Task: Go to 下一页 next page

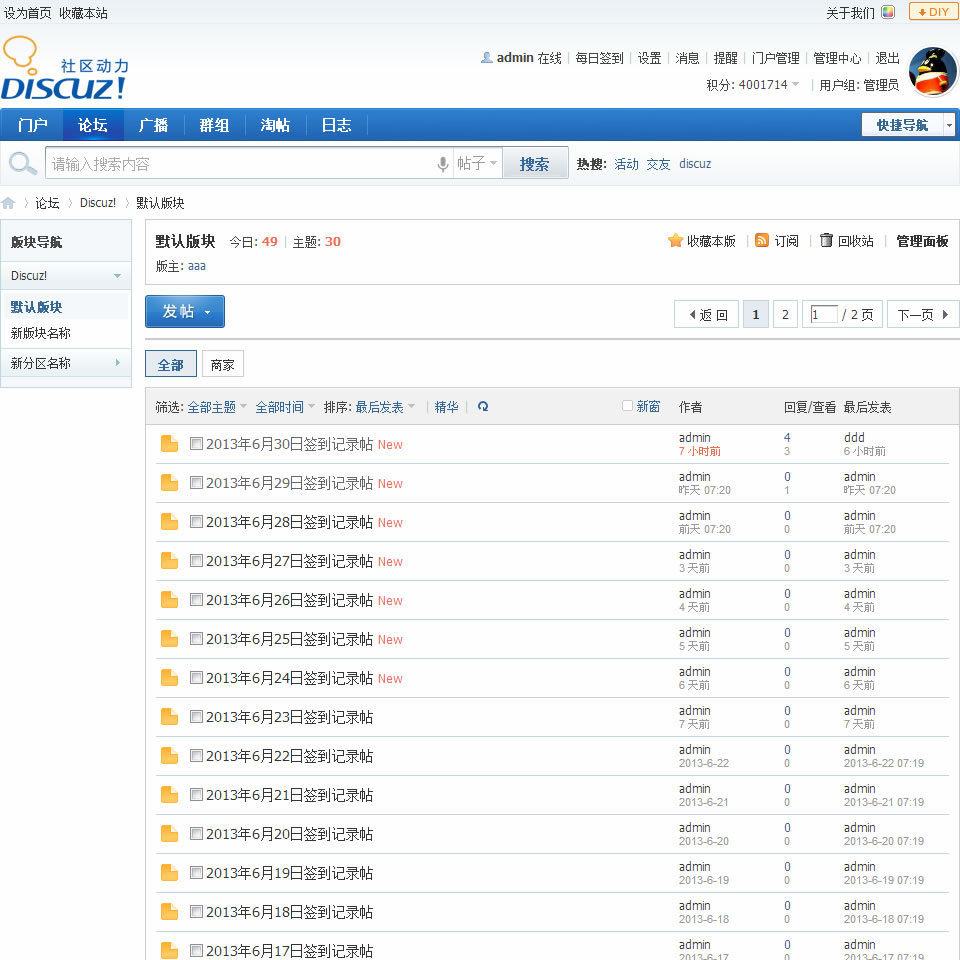Action: 922,315
